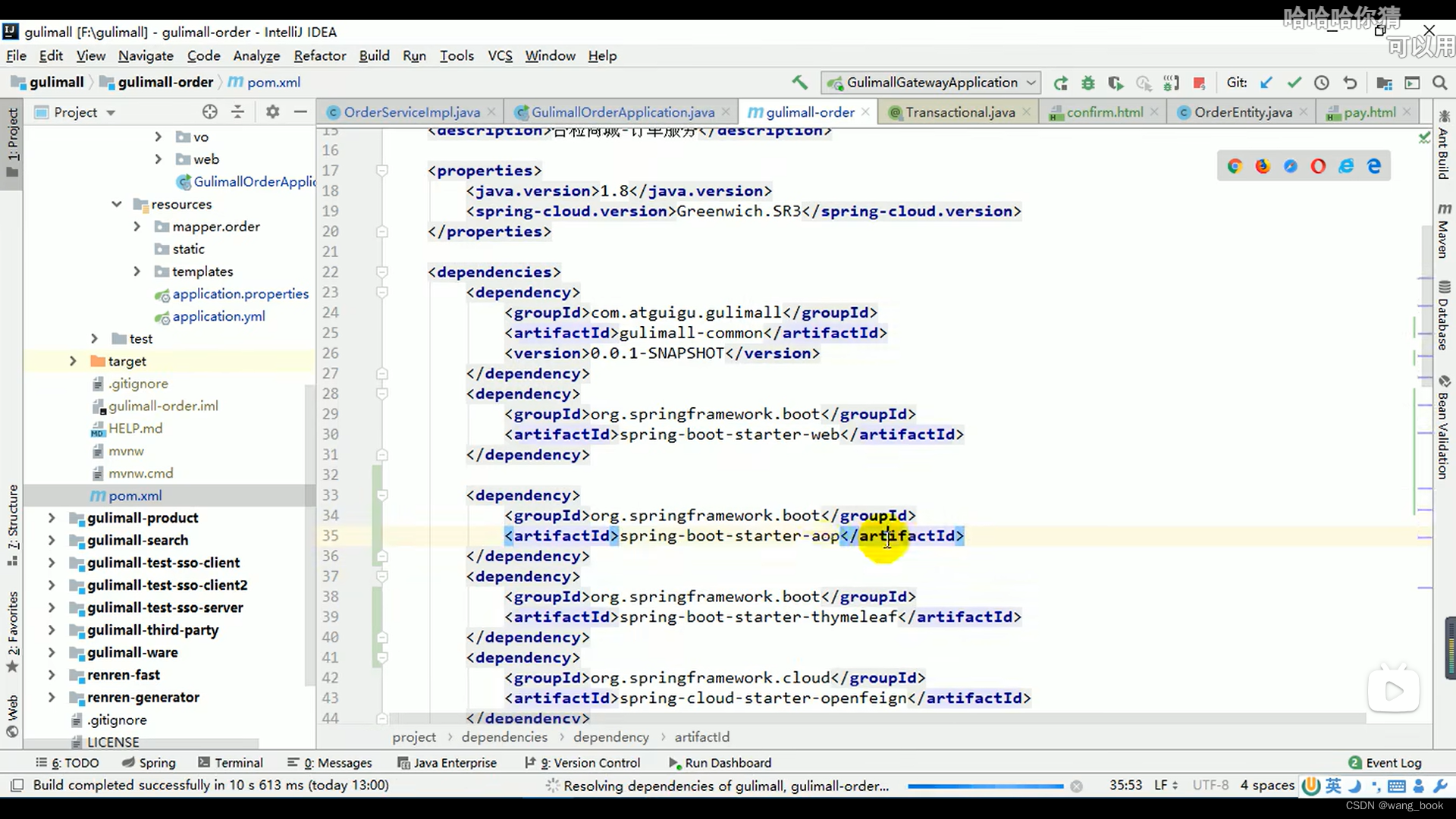Screen dimensions: 1456x819
Task: Click the UTF-8 encoding indicator
Action: 1210,786
